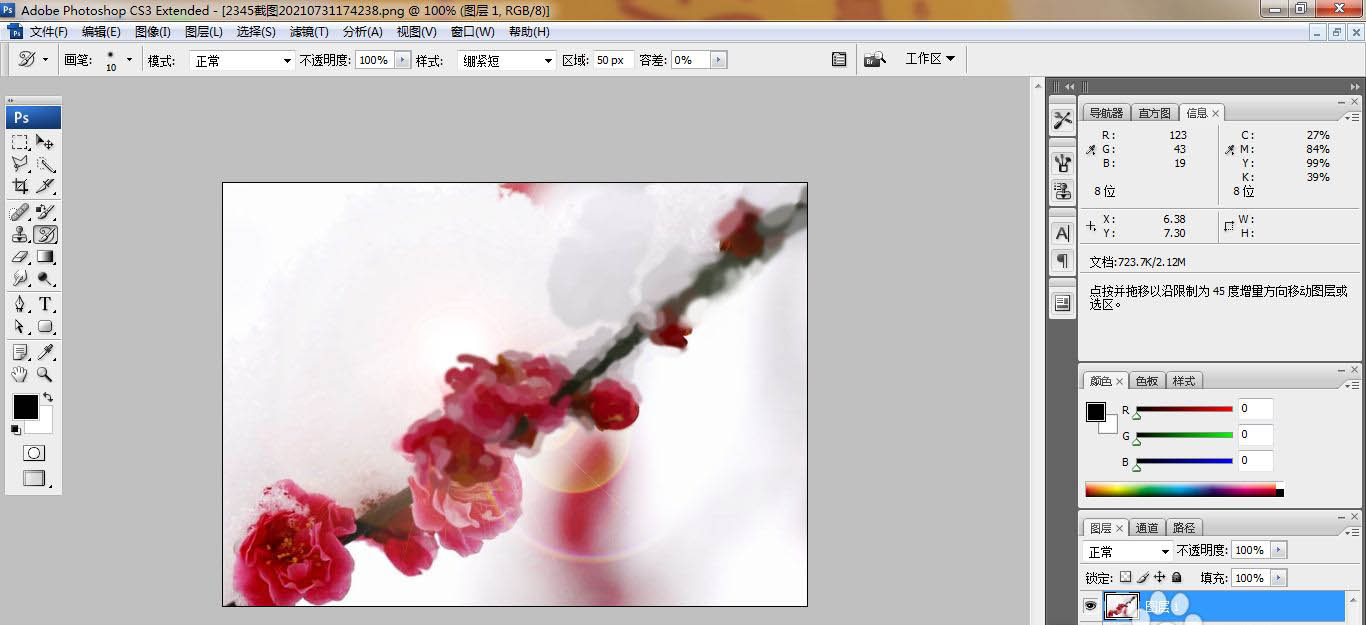Open the brush picker dropdown arrow
This screenshot has height=625, width=1366.
point(129,60)
